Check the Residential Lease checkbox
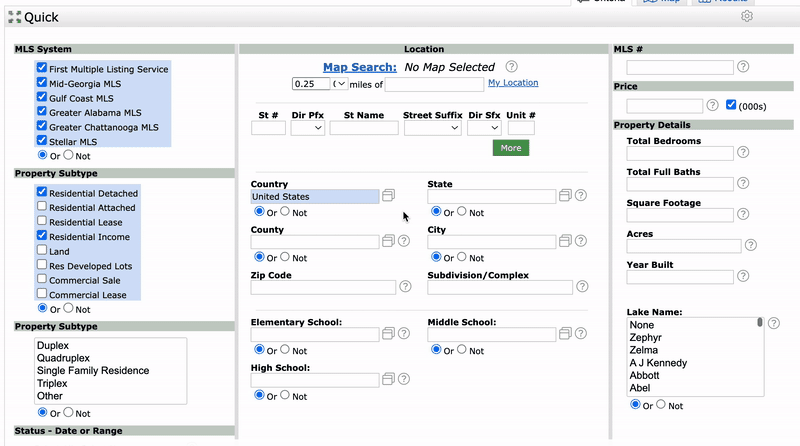This screenshot has width=800, height=446. pos(42,221)
